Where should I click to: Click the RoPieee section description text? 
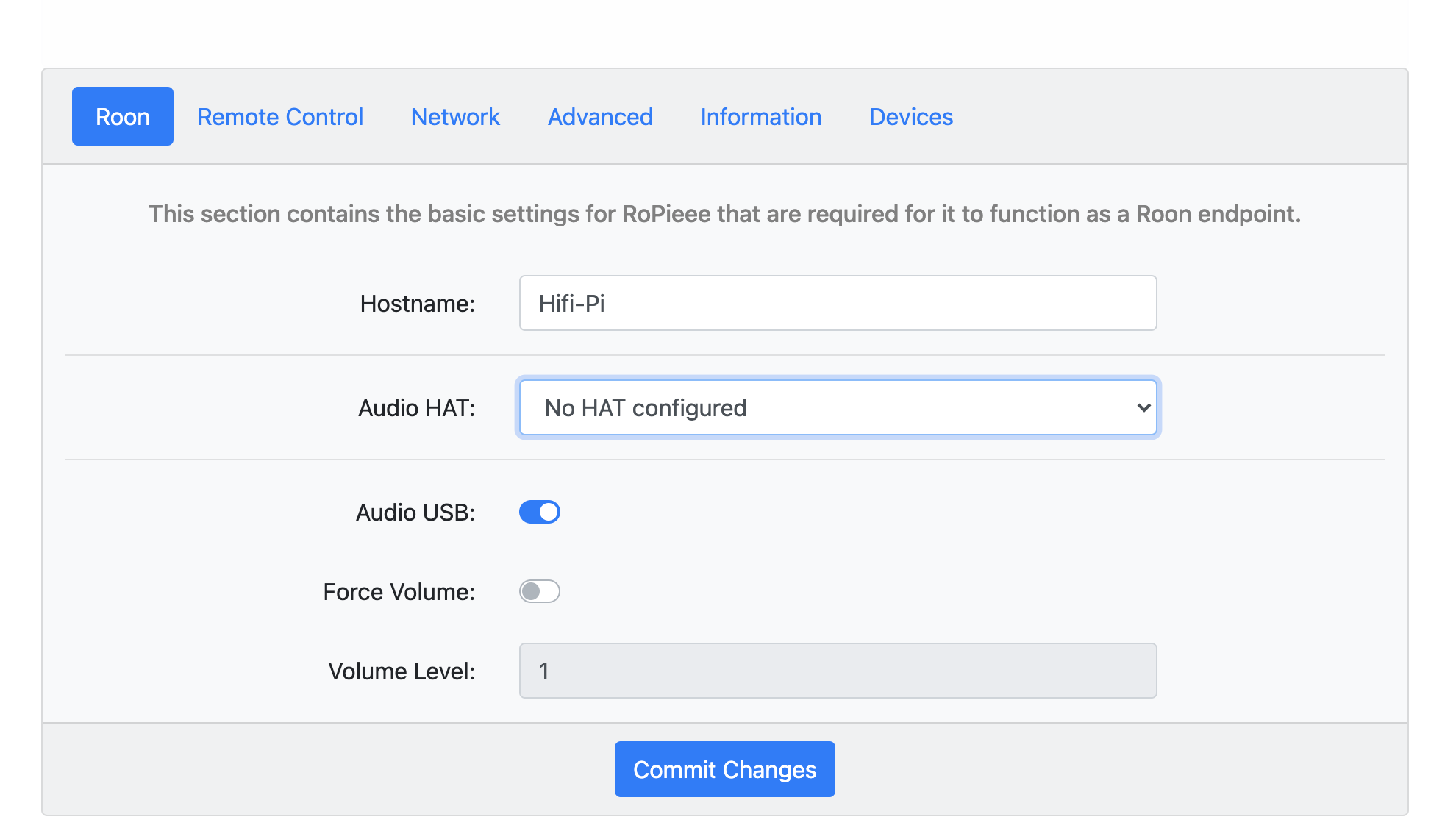[x=724, y=213]
